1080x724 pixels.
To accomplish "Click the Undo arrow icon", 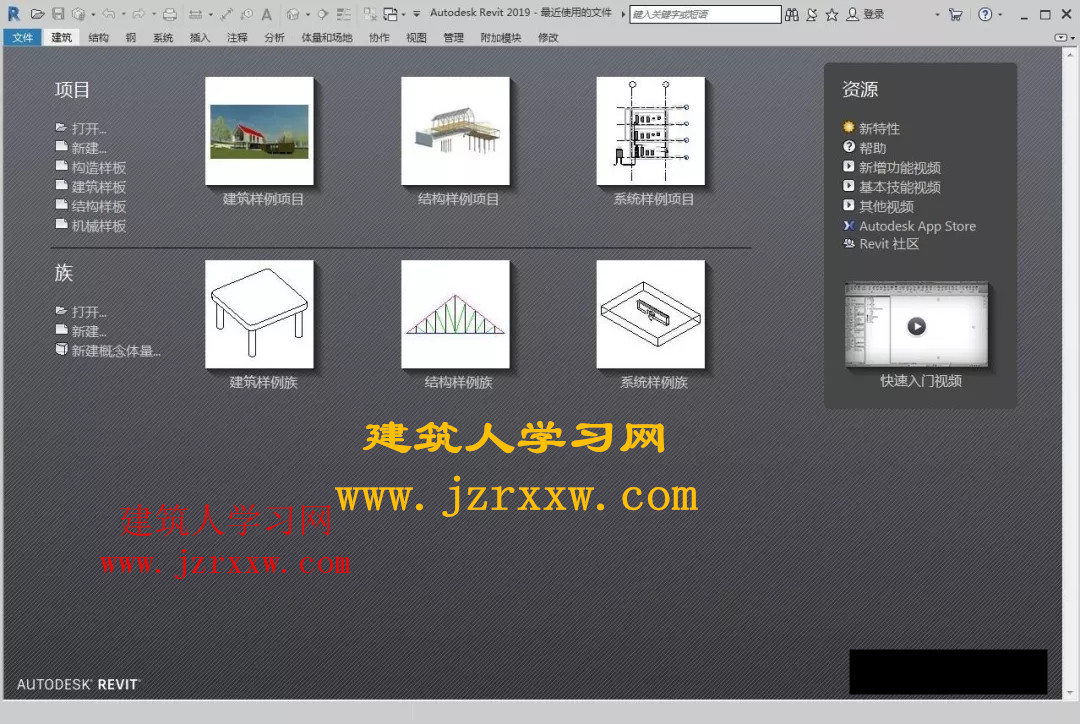I will coord(109,14).
